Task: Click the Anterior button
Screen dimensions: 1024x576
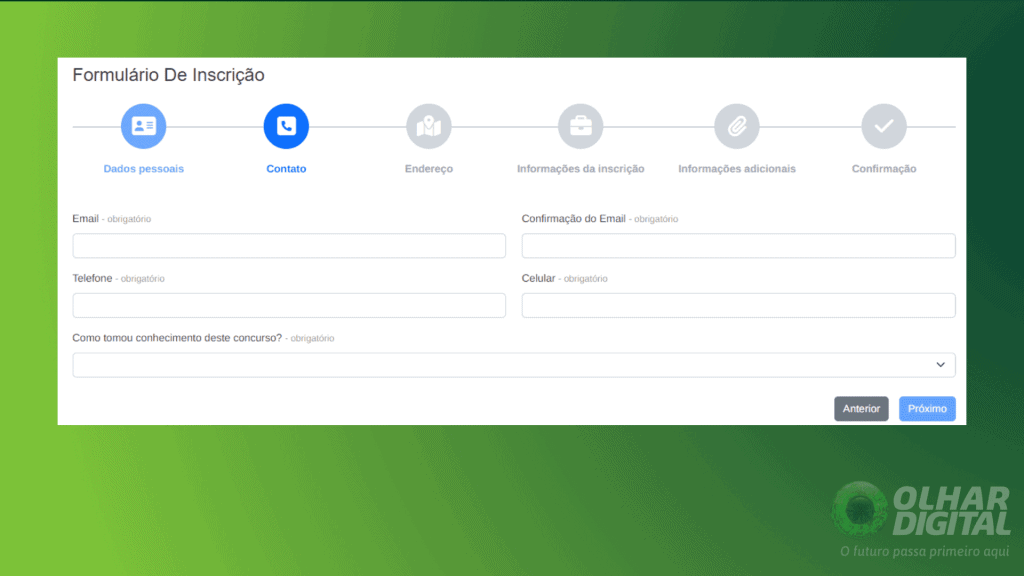Action: click(861, 409)
